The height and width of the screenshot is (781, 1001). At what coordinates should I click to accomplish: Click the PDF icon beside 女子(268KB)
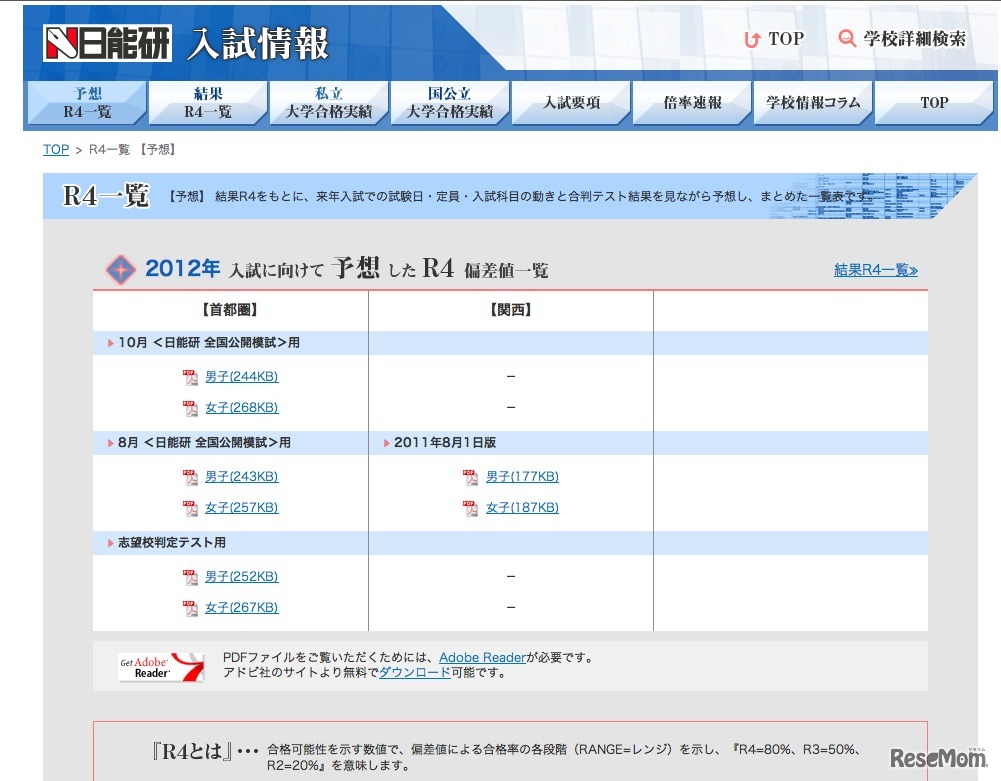pos(190,408)
